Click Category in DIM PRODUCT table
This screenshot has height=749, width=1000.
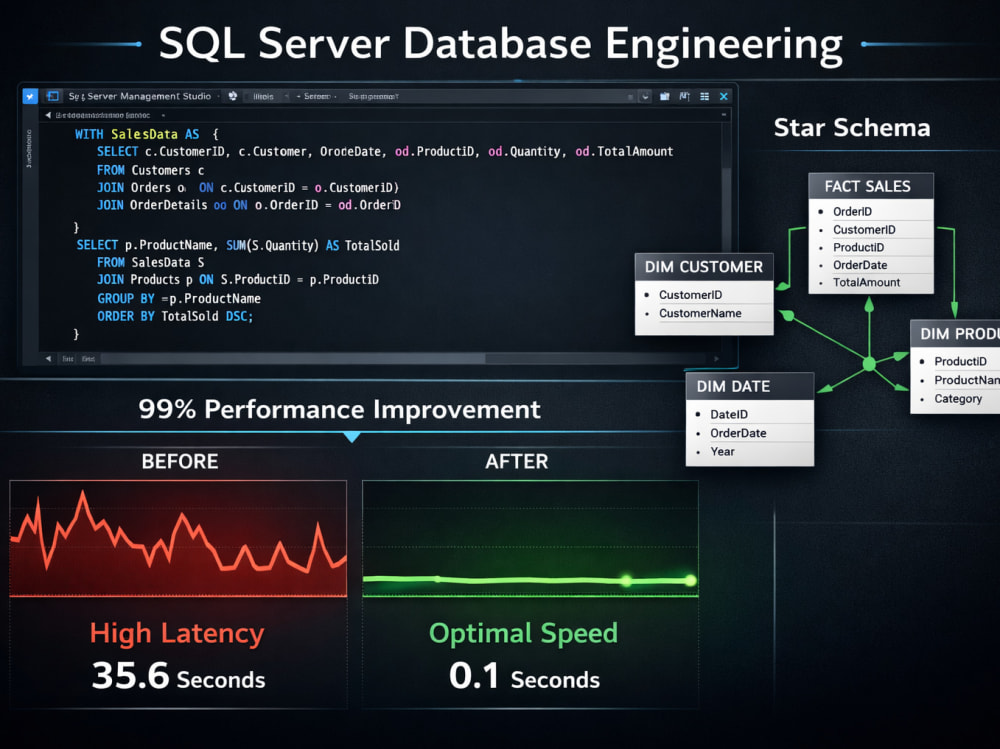point(958,399)
